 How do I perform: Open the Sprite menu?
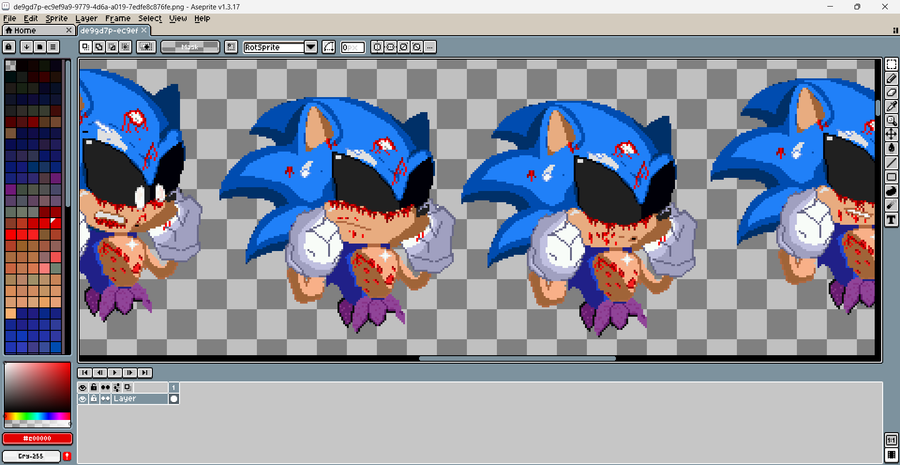click(x=56, y=18)
